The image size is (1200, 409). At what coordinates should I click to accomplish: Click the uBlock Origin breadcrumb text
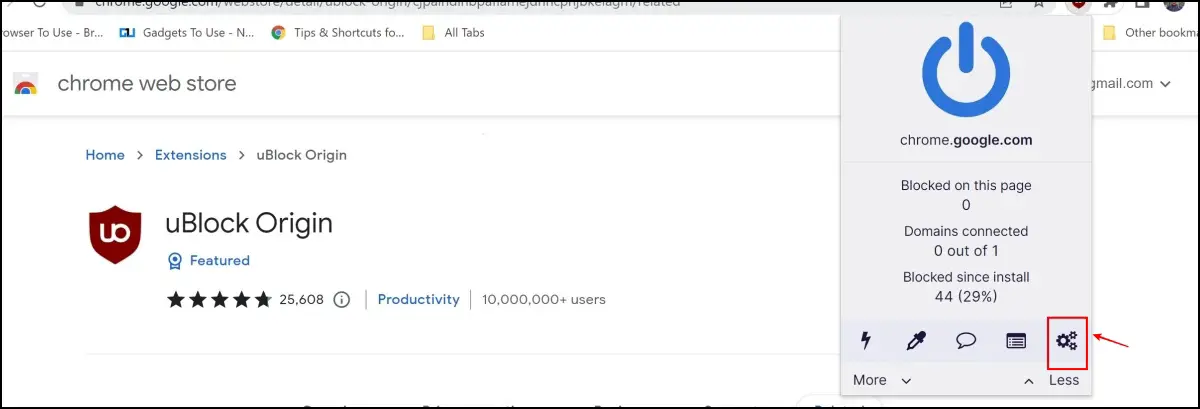301,155
